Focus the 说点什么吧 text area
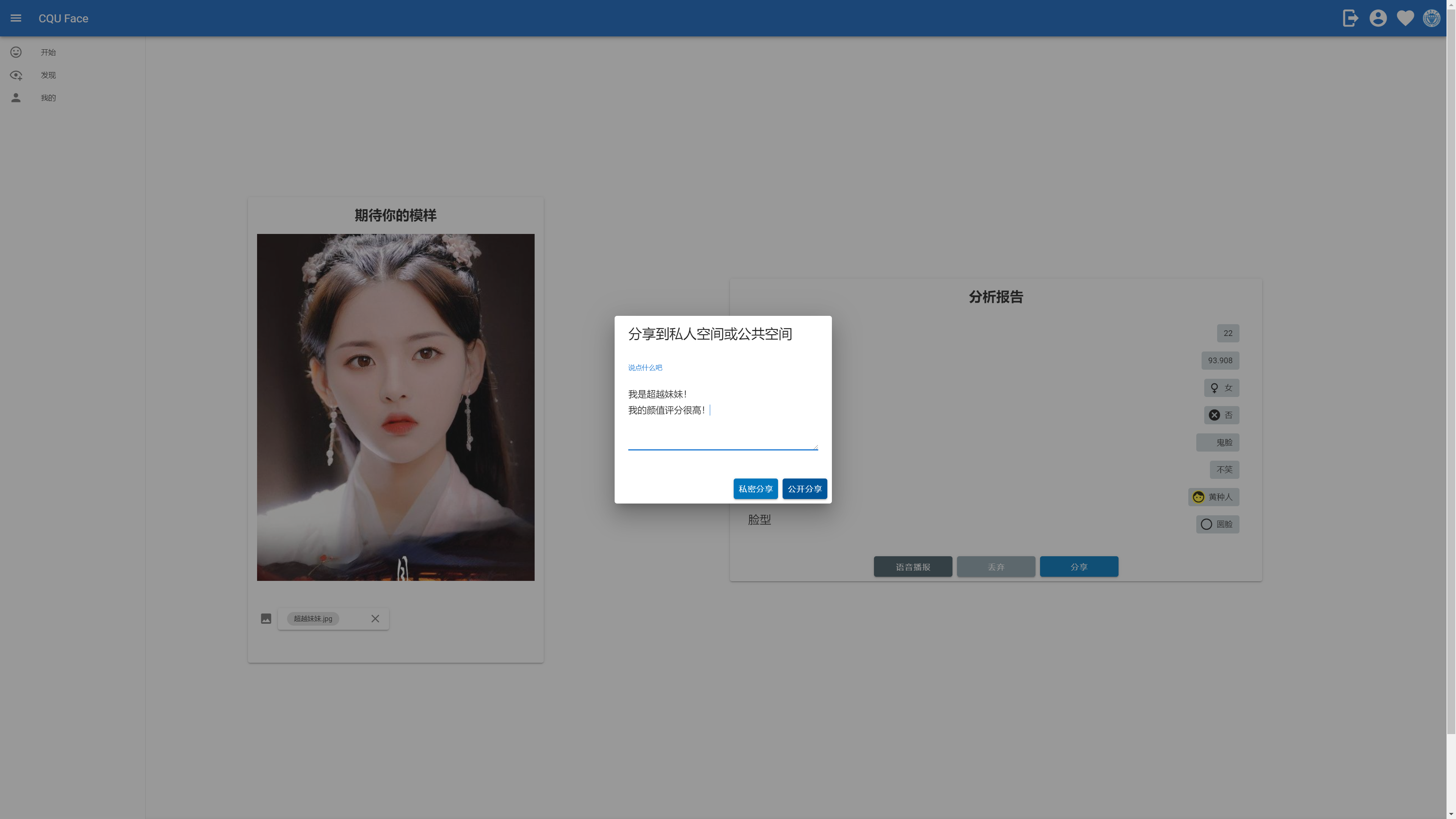 point(723,417)
